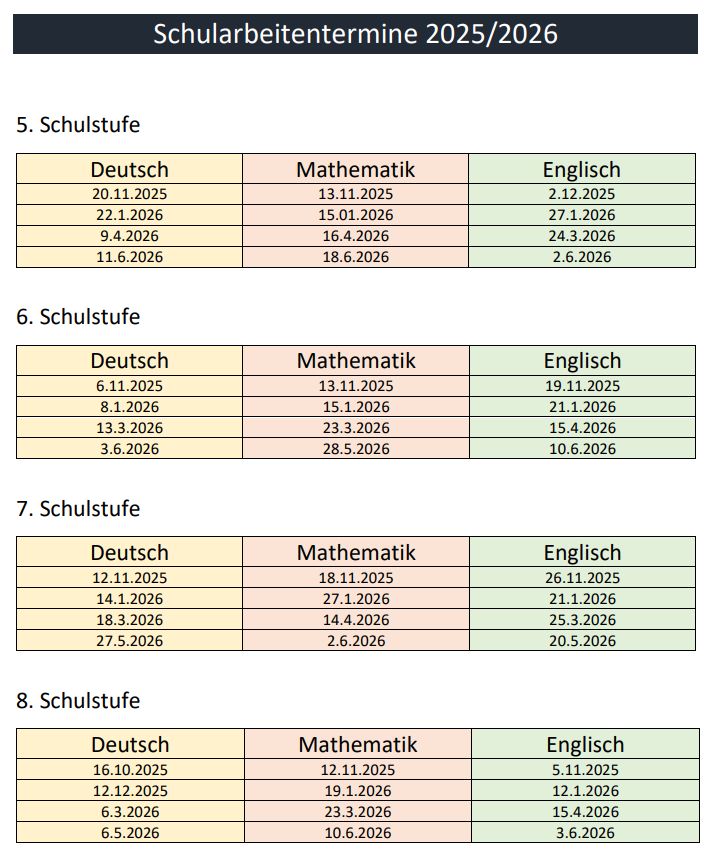Select the Englisch date 26.11.2025

(582, 578)
